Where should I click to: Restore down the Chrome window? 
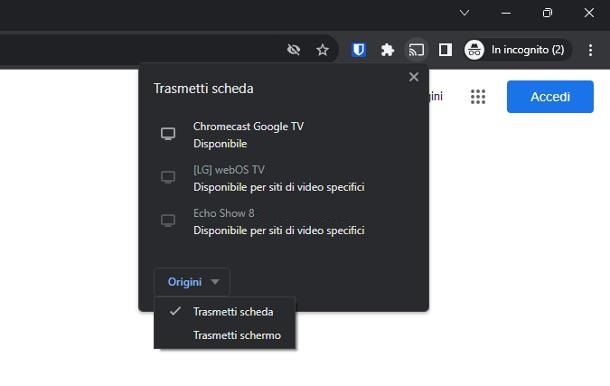pyautogui.click(x=547, y=13)
